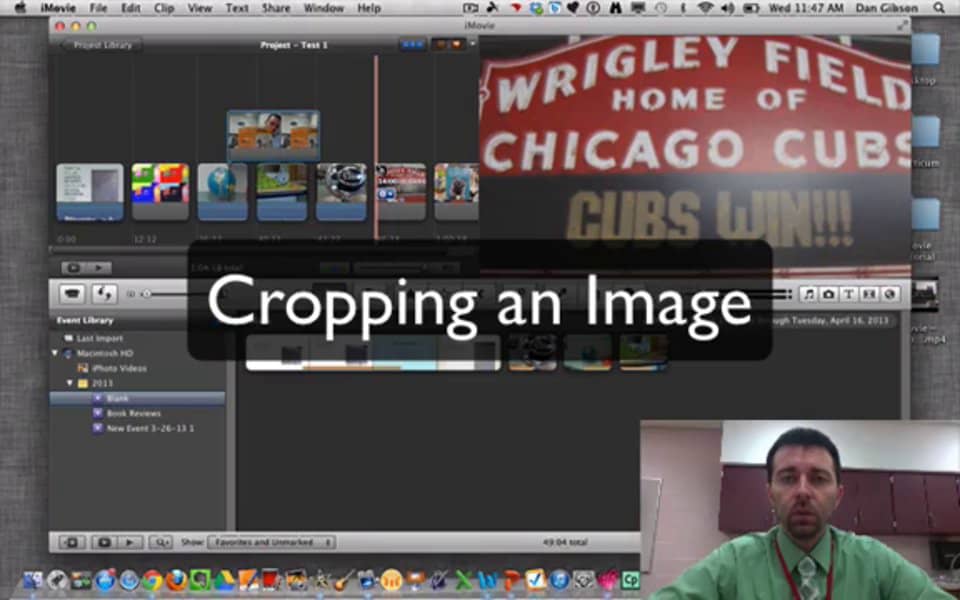Open Microsoft Excel from the Dock

pyautogui.click(x=464, y=579)
